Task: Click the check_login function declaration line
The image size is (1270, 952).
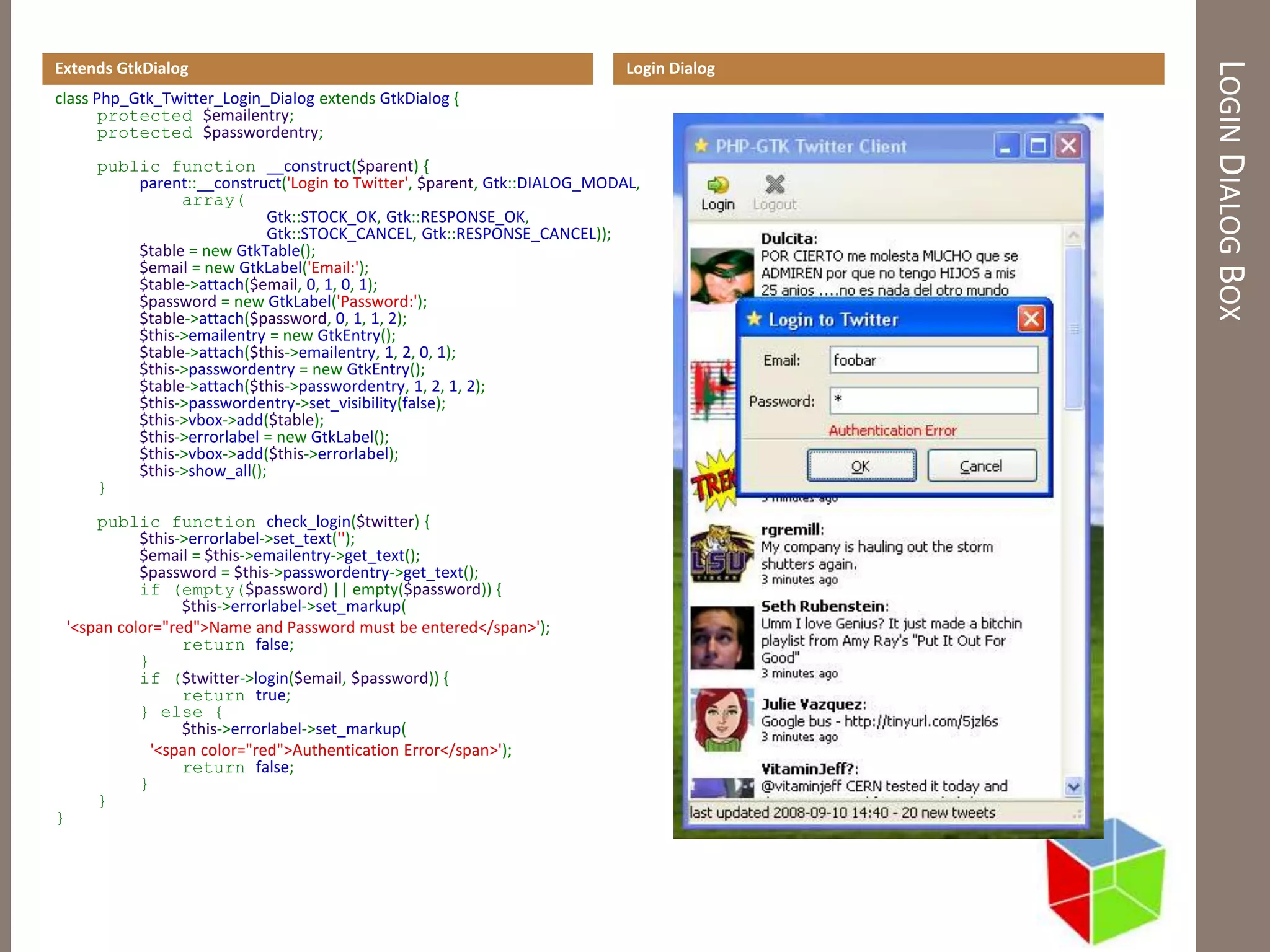Action: point(264,522)
